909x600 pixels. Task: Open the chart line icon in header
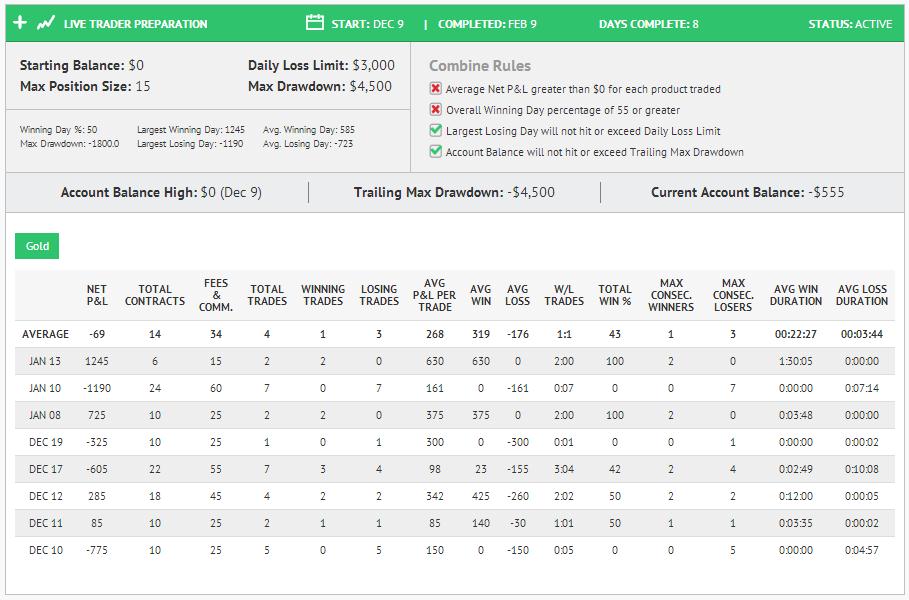point(46,23)
